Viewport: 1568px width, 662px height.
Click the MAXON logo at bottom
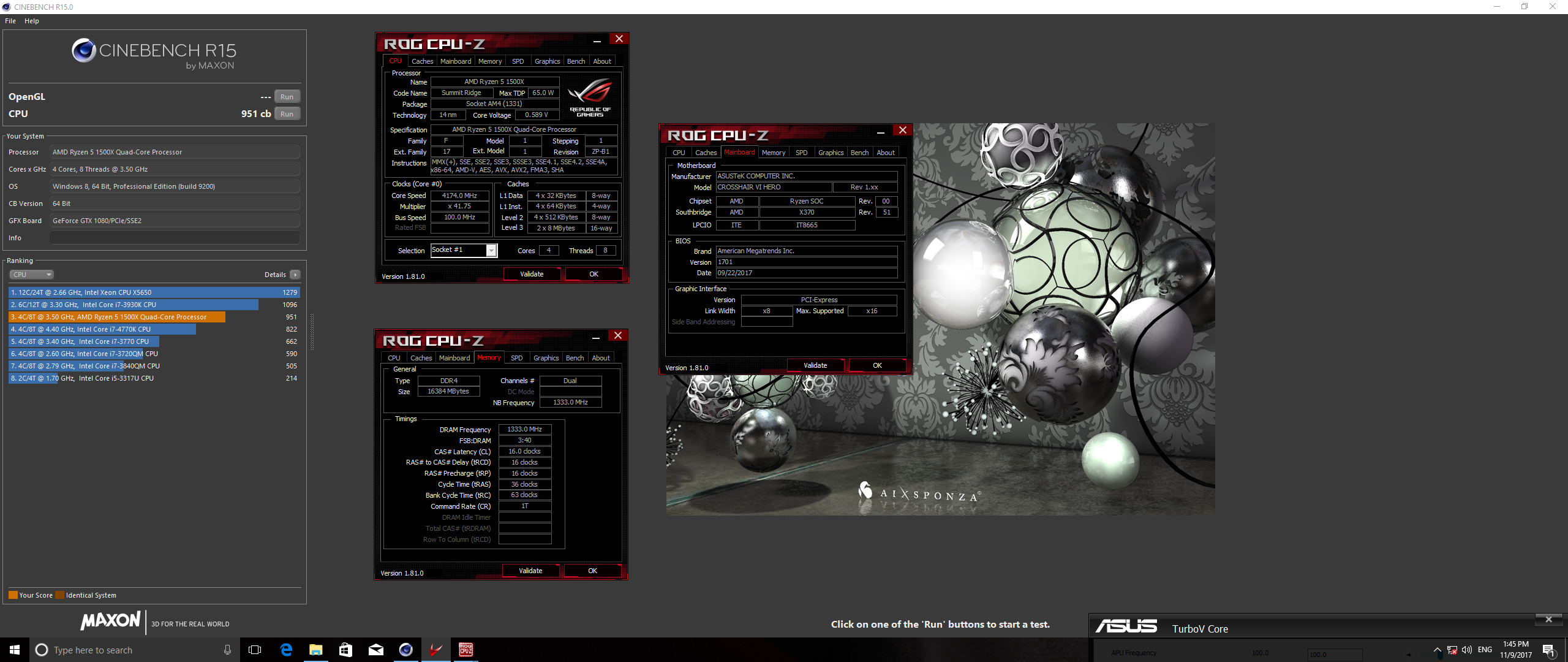coord(111,621)
